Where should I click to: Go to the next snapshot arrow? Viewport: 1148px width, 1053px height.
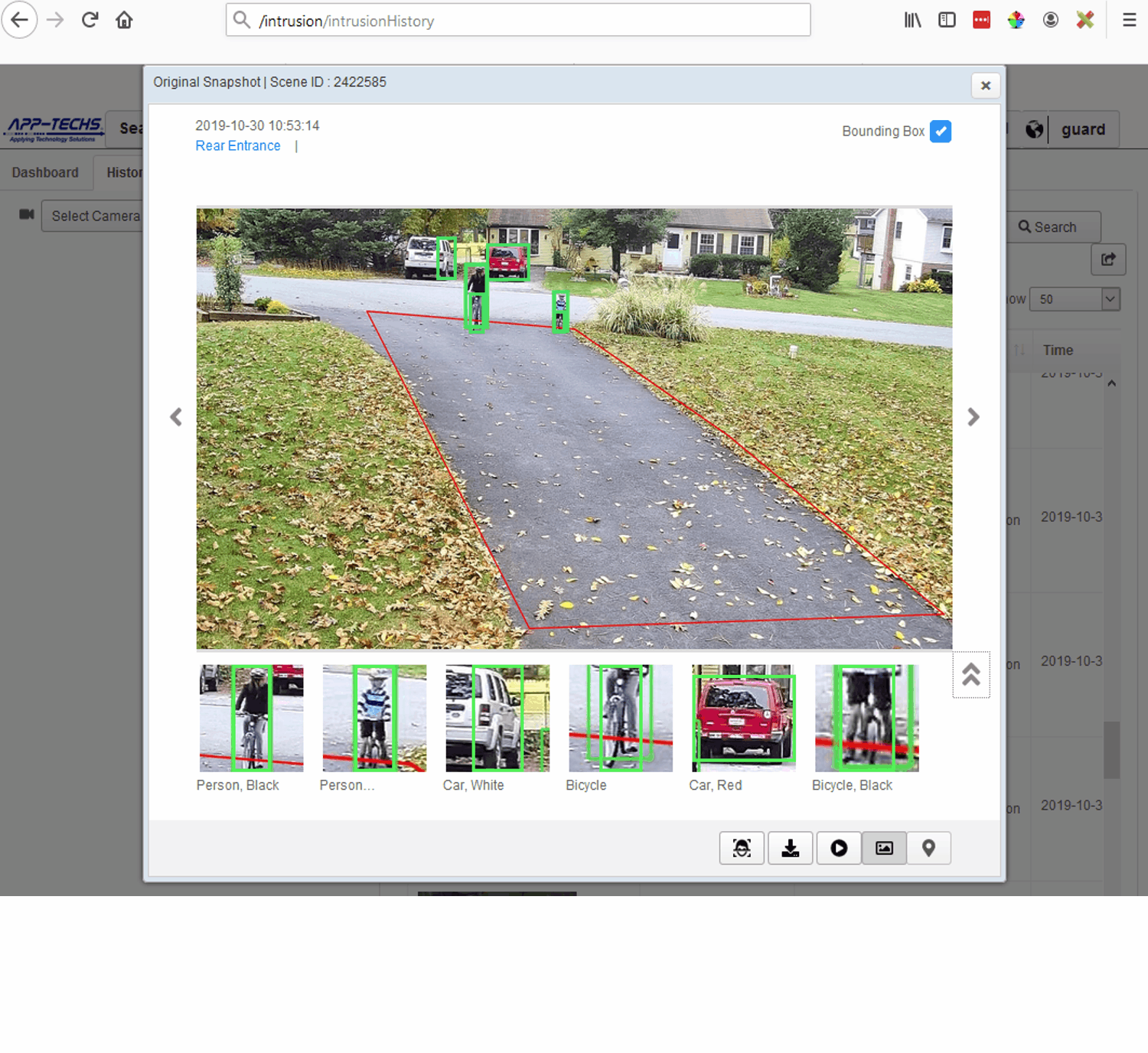(x=973, y=417)
